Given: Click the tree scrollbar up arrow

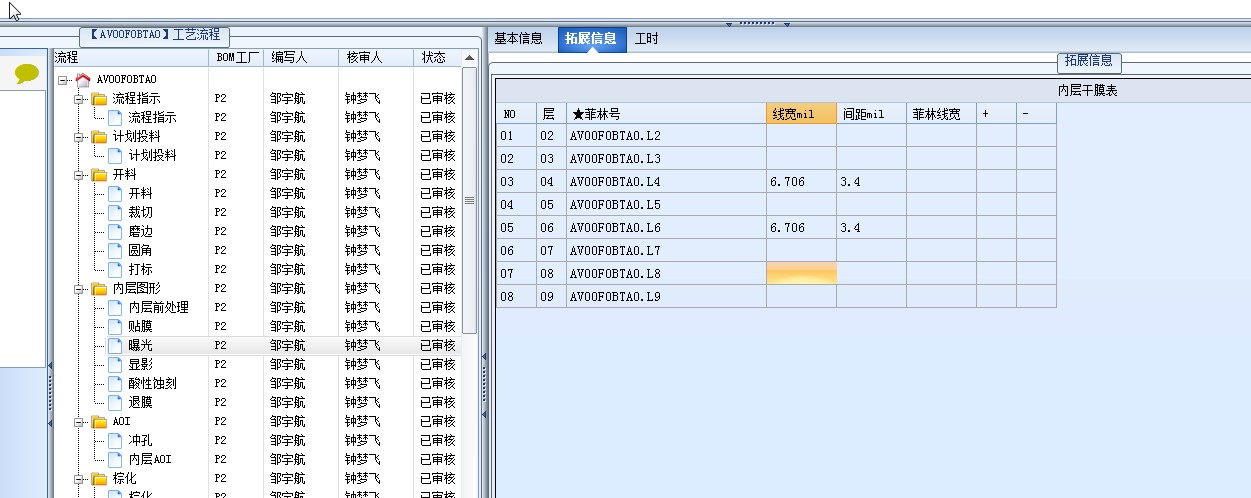Looking at the screenshot, I should [470, 57].
